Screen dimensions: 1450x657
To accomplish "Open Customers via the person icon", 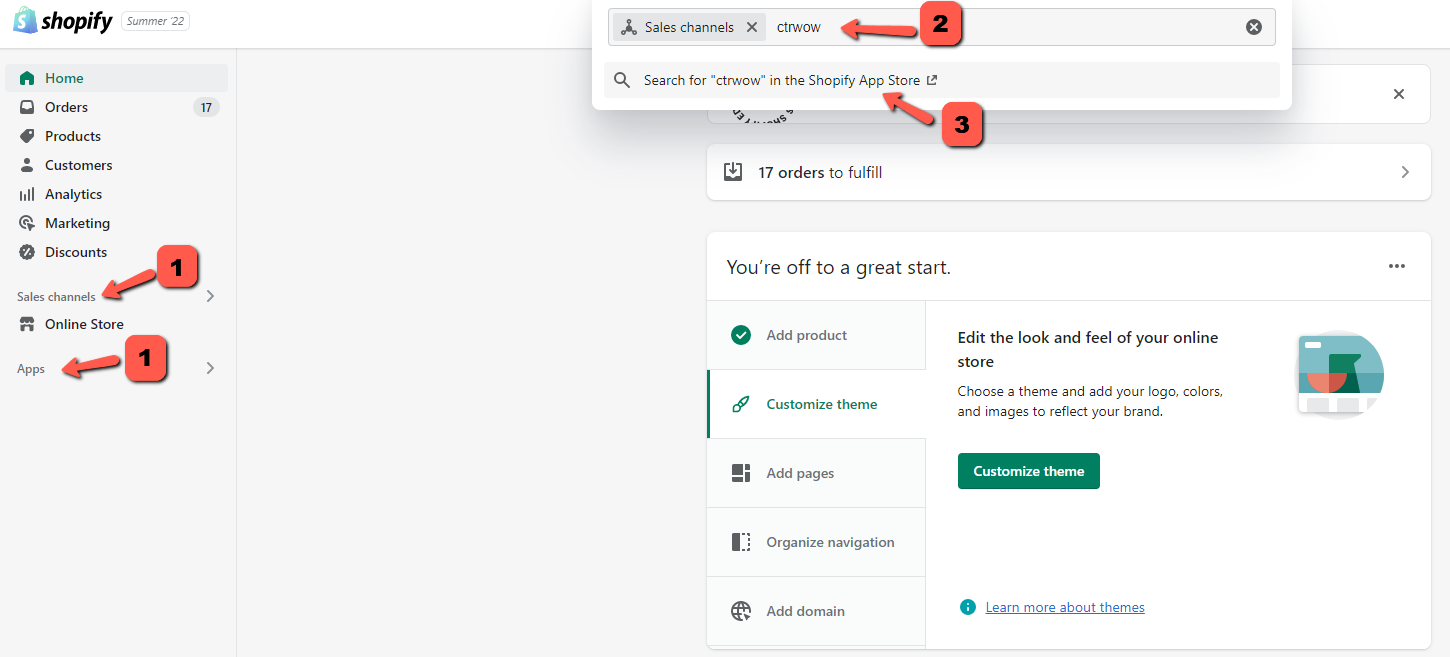I will pyautogui.click(x=27, y=165).
